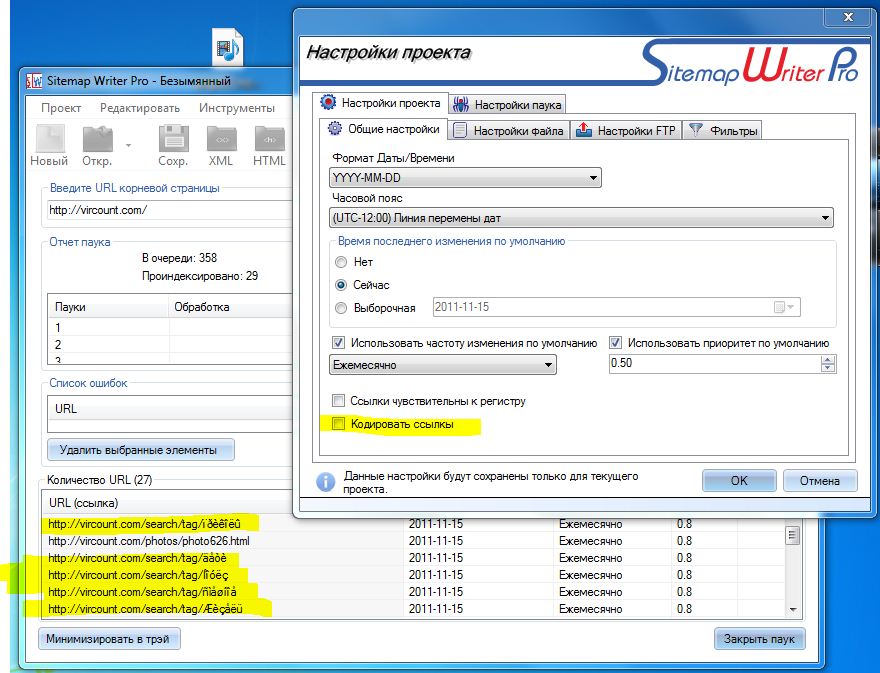Open the media file icon on desktop
Screen dimensions: 880x673
[x=228, y=47]
